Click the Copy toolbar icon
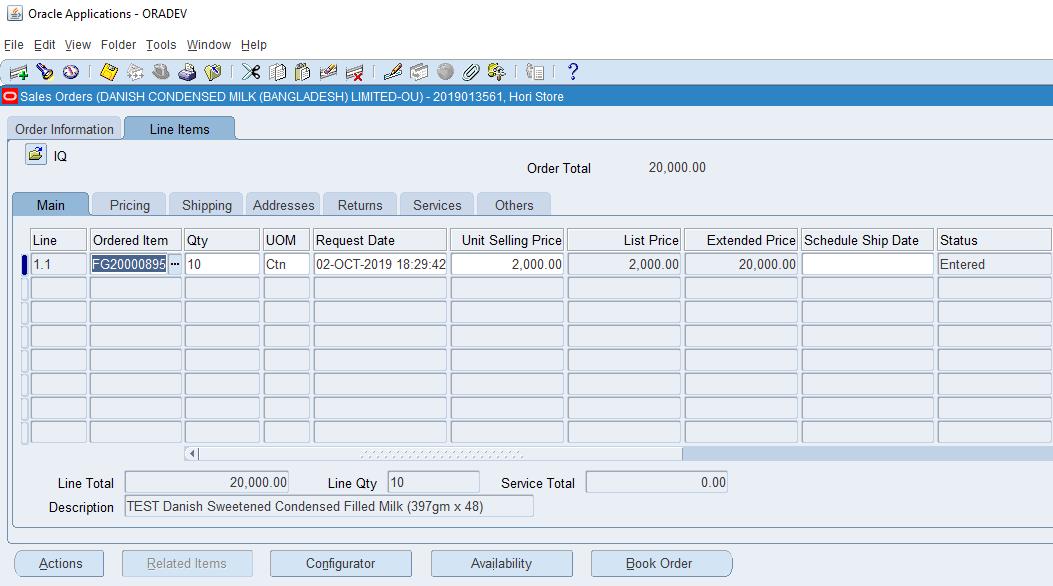Viewport: 1053px width, 586px height. (x=277, y=72)
